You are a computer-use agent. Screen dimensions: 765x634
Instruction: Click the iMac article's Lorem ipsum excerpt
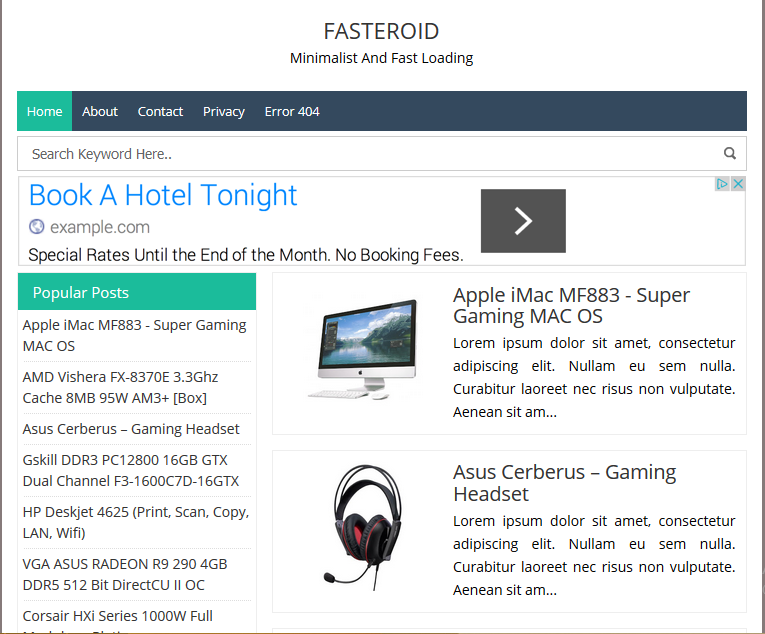point(594,377)
